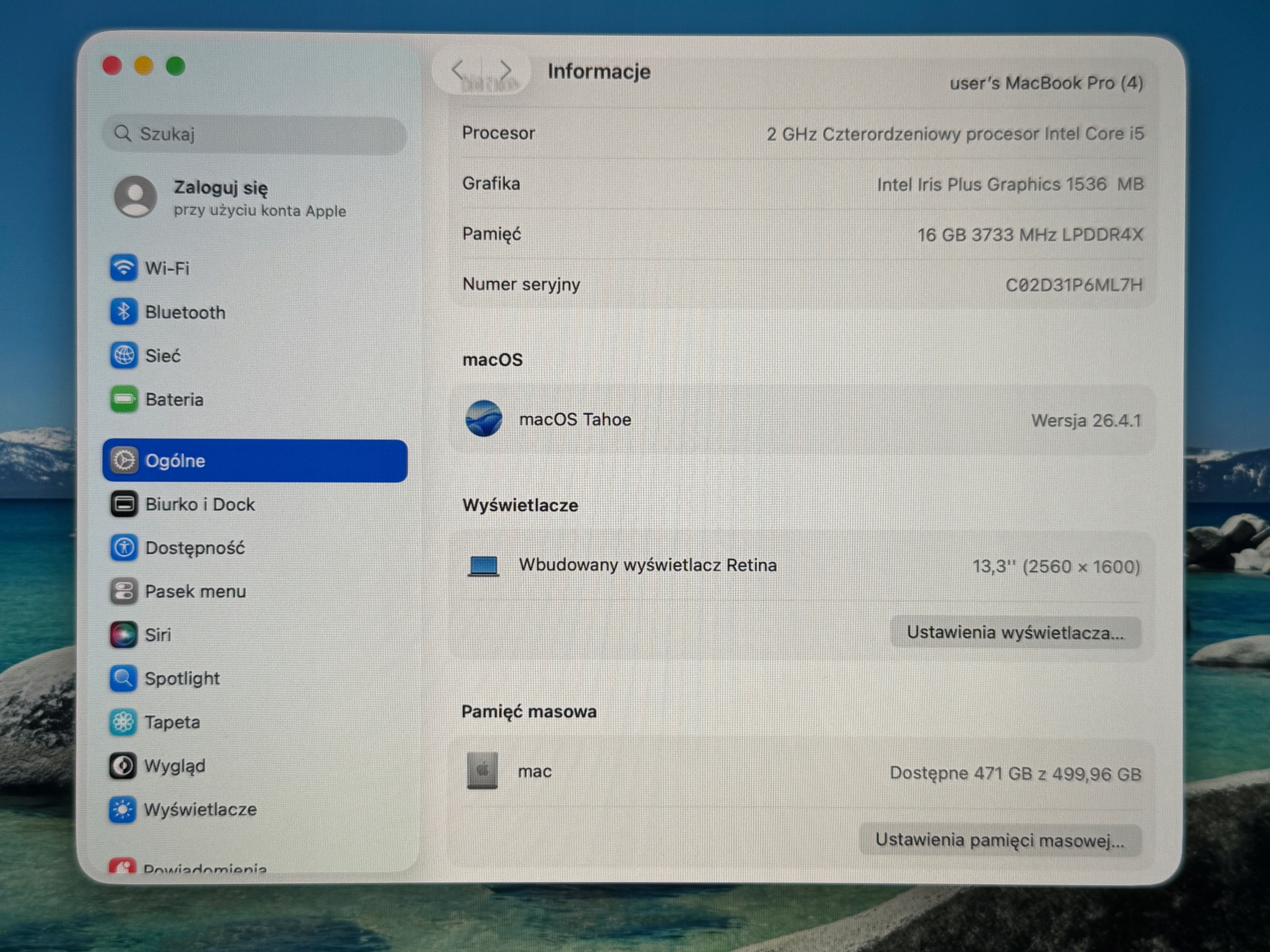Go back with the left chevron
The width and height of the screenshot is (1270, 952).
pyautogui.click(x=457, y=70)
